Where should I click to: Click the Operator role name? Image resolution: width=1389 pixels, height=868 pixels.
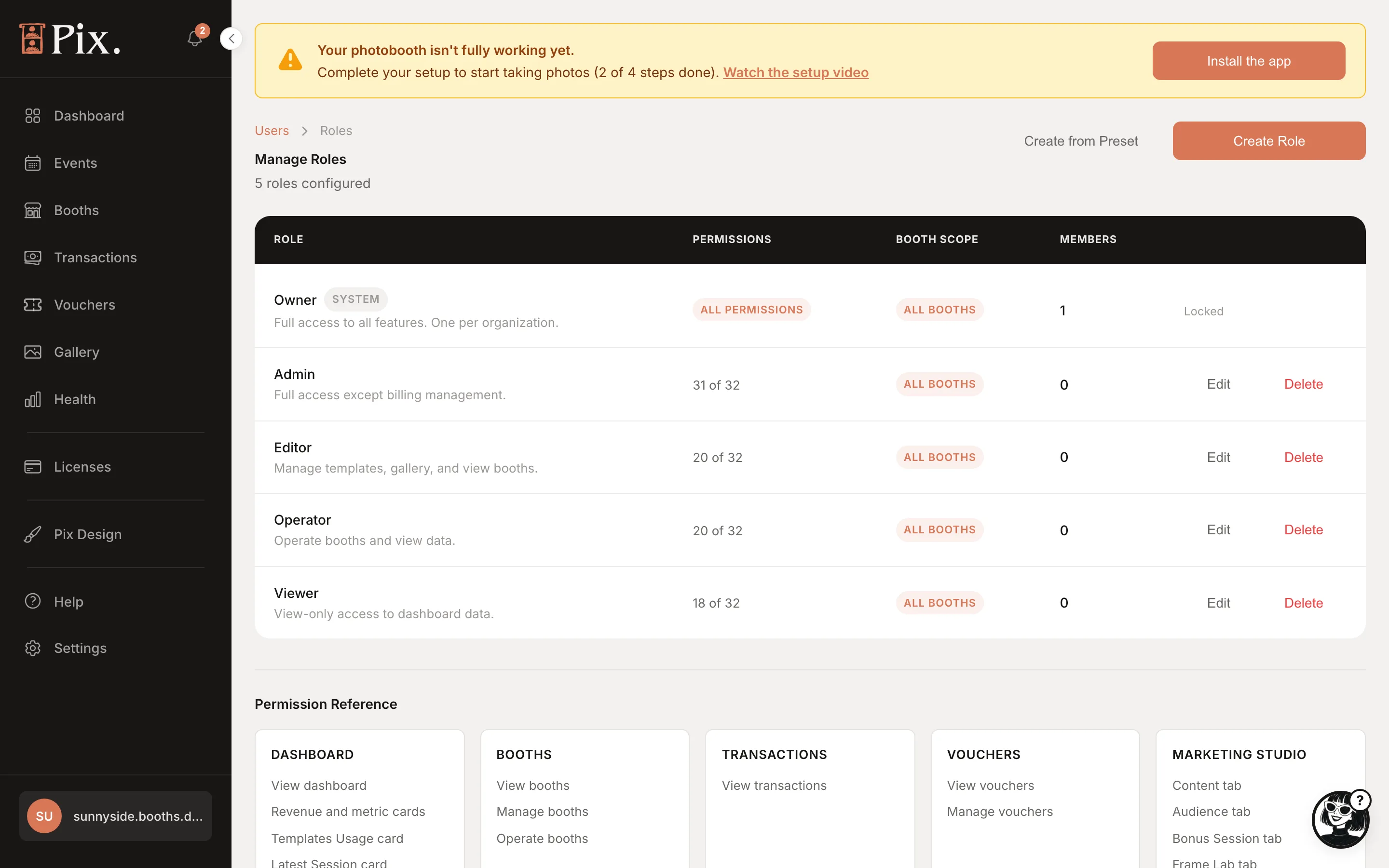pos(302,519)
